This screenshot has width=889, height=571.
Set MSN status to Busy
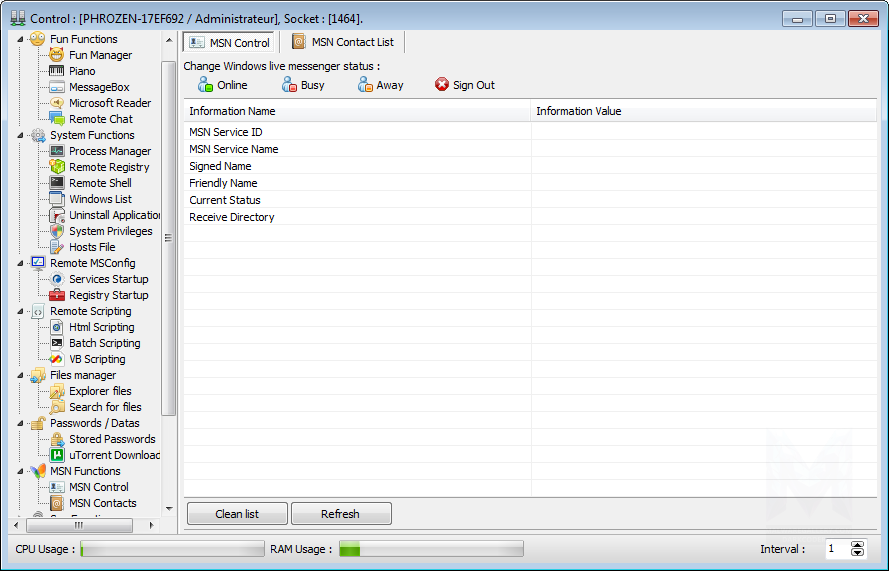point(303,85)
